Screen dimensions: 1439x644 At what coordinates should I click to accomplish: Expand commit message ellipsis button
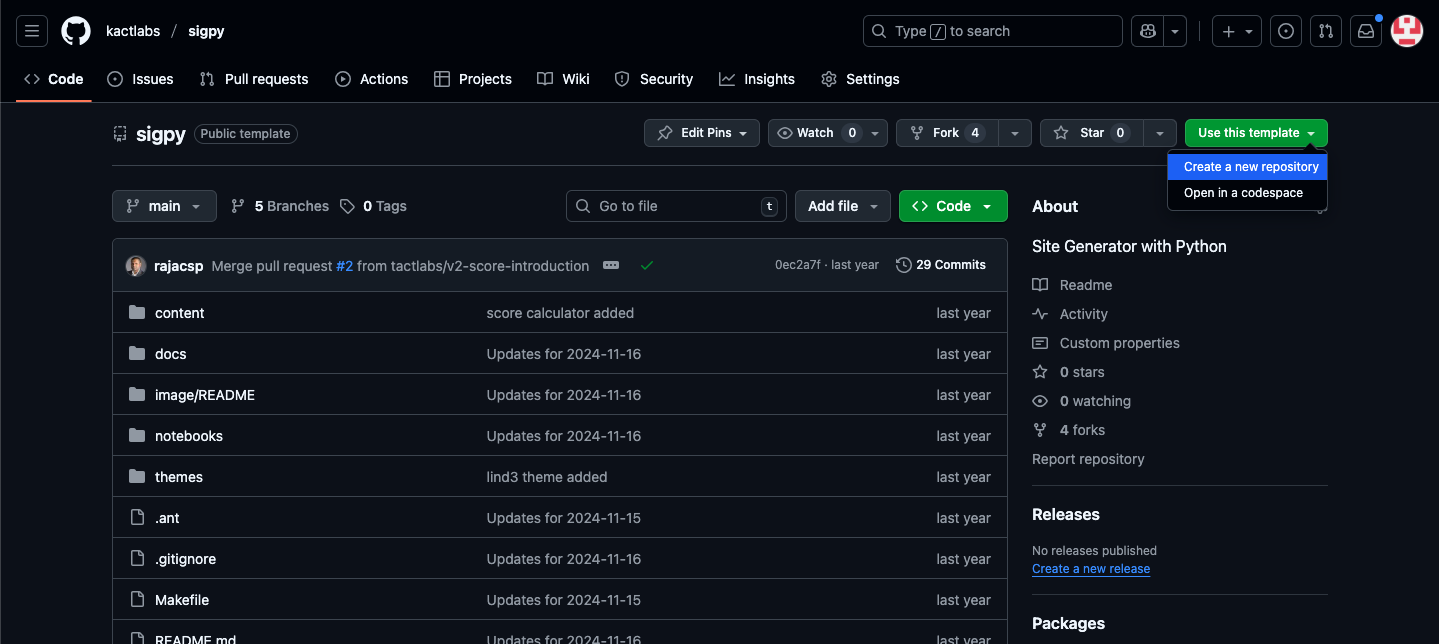[x=611, y=265]
